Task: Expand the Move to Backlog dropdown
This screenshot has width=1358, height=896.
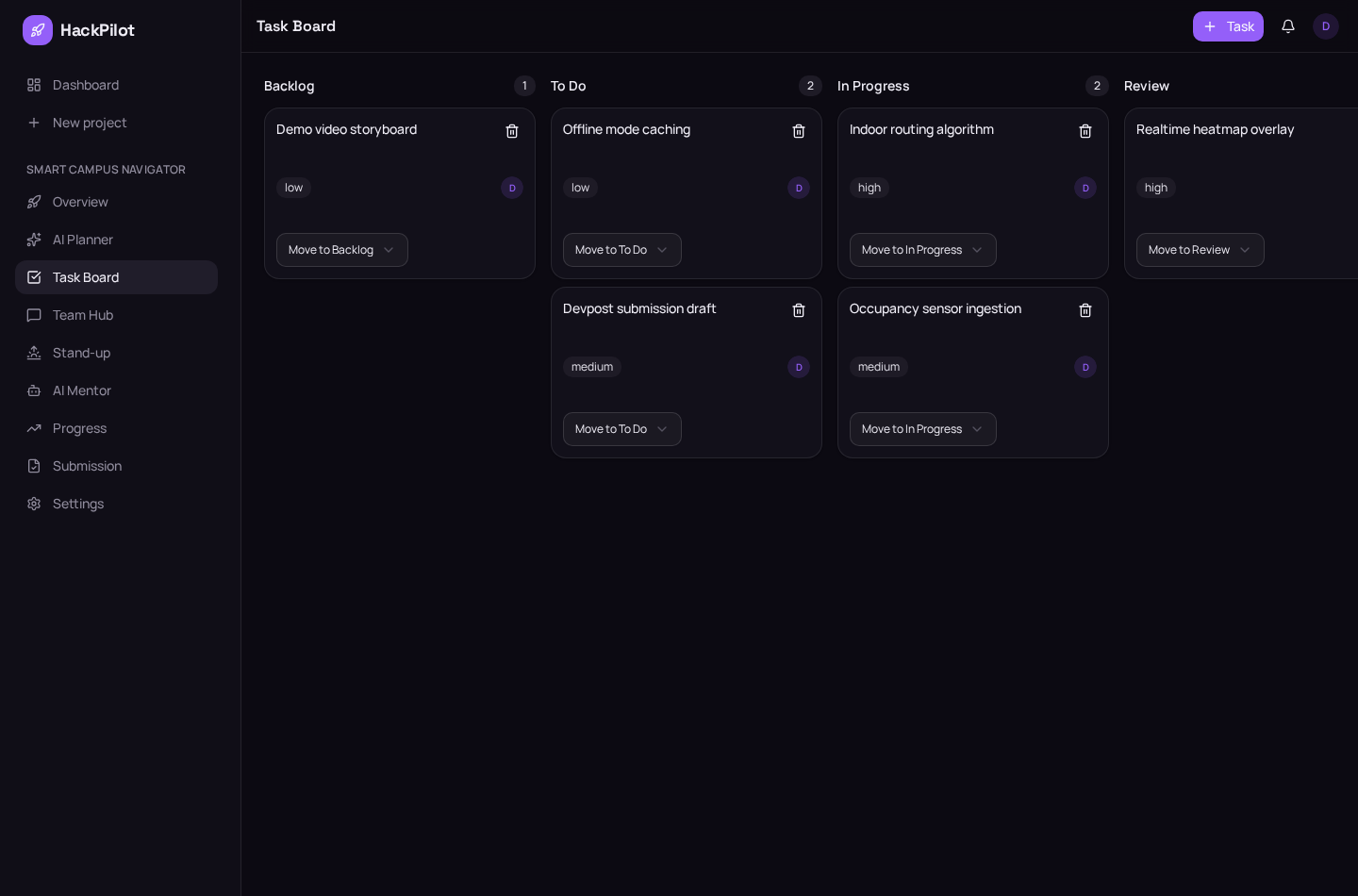Action: pos(342,250)
